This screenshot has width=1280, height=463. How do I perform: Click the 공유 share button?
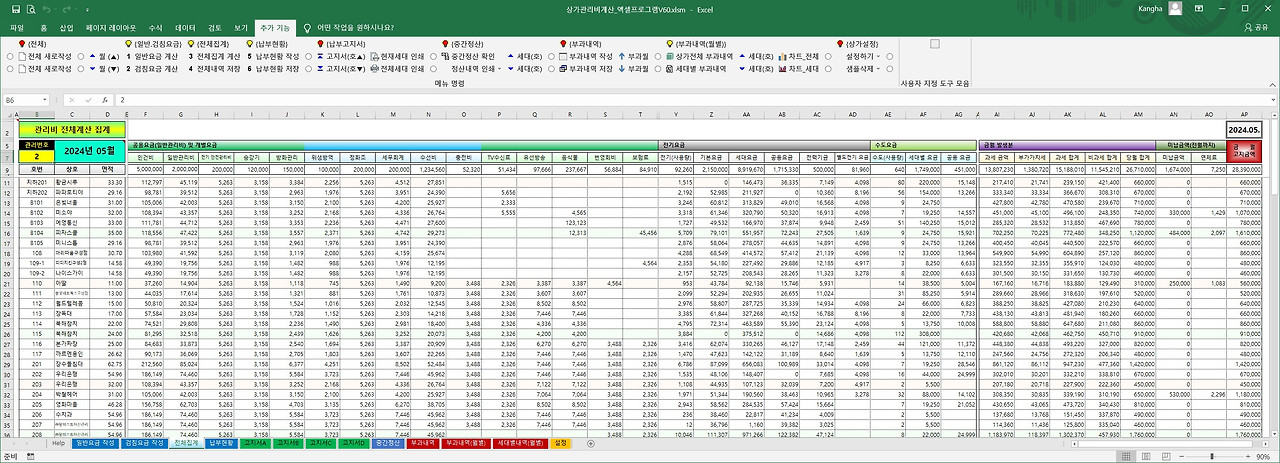[1258, 28]
